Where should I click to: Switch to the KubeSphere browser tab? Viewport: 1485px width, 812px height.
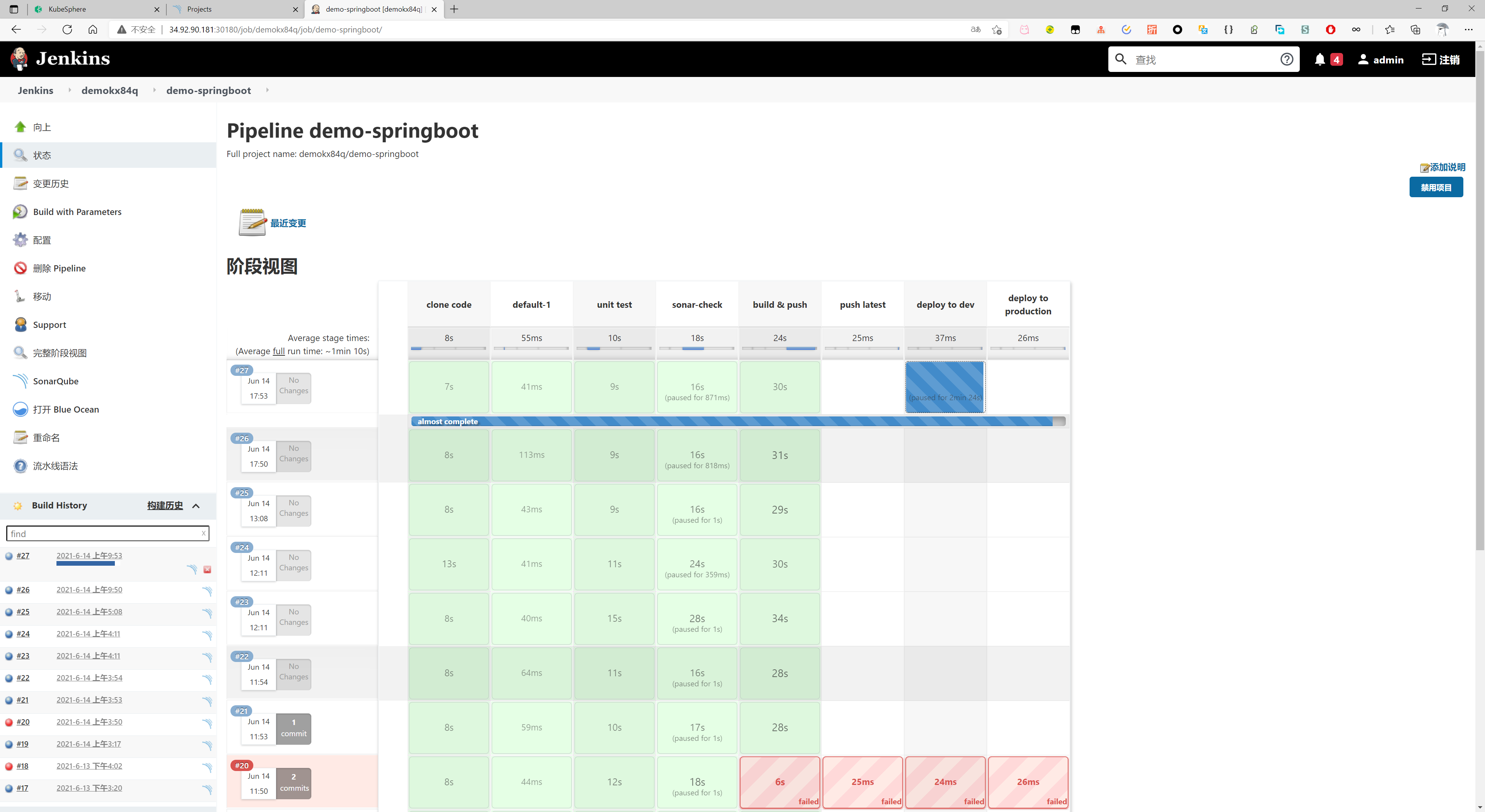[x=92, y=9]
